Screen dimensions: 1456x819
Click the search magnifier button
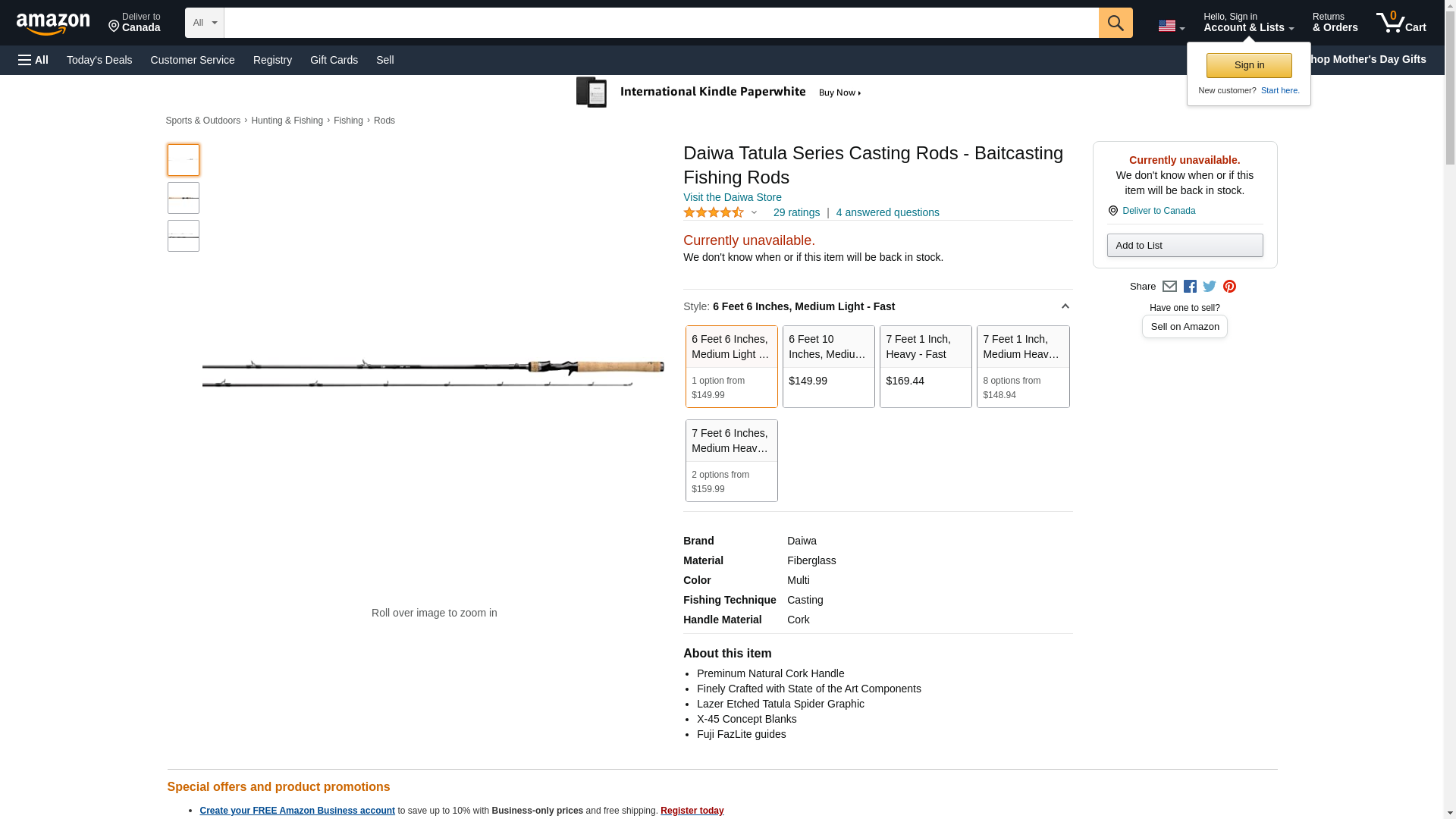[1115, 23]
